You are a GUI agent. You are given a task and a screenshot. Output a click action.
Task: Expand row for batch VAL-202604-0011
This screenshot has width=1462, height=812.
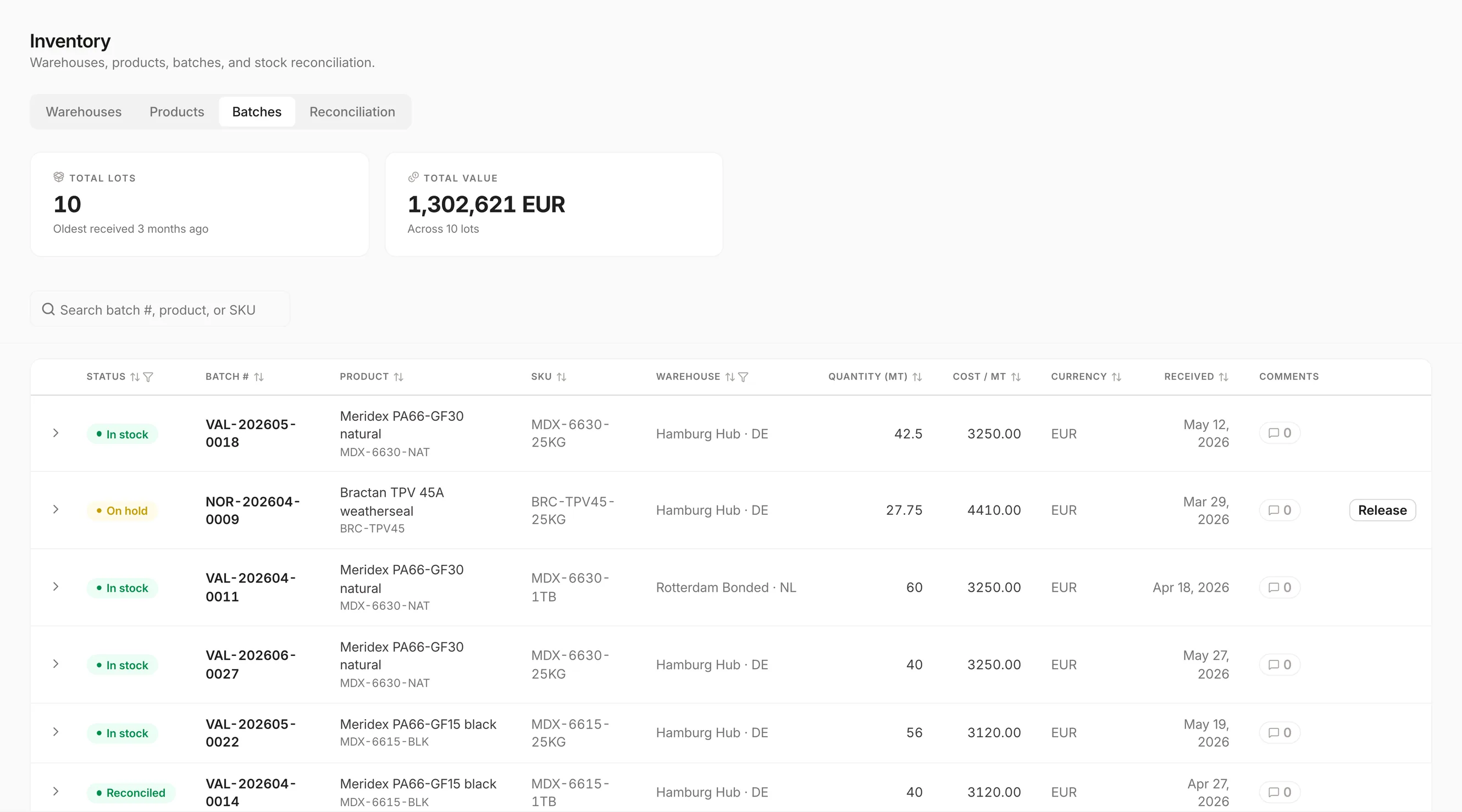[x=56, y=587]
